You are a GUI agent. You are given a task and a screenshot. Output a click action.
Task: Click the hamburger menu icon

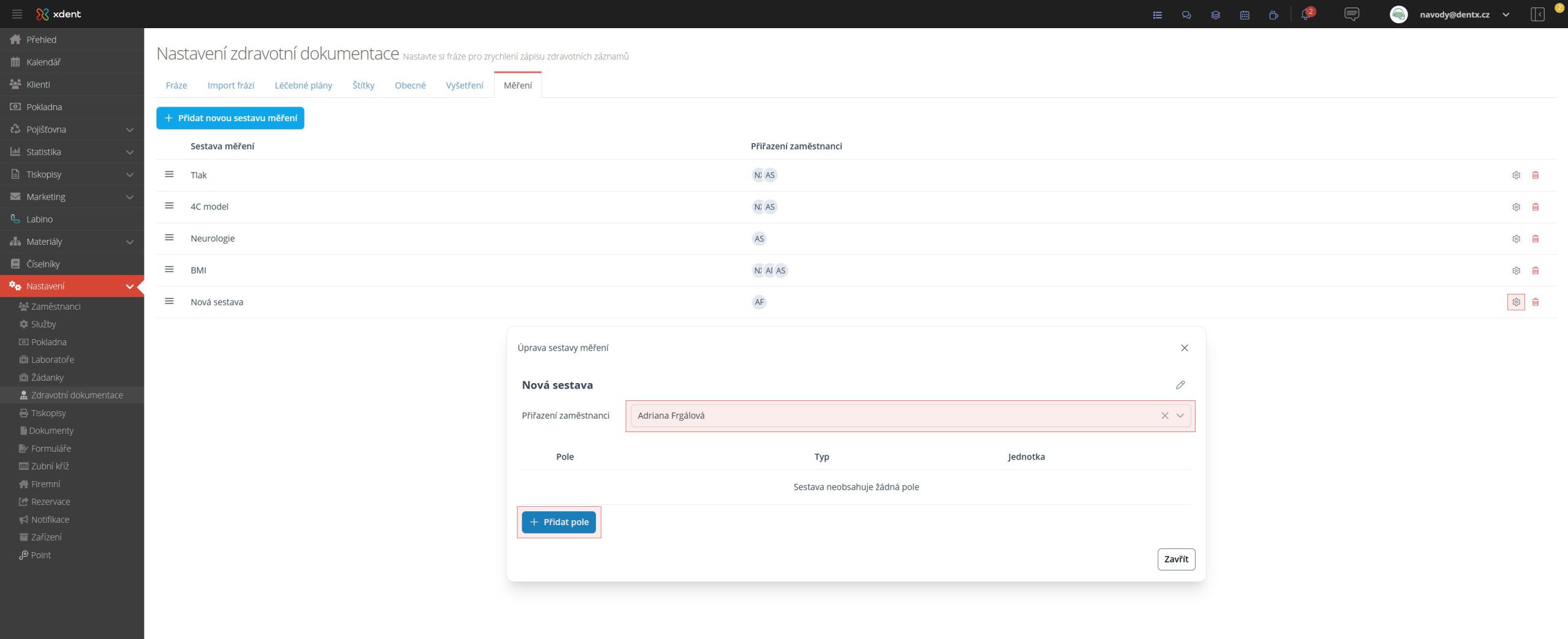click(17, 14)
